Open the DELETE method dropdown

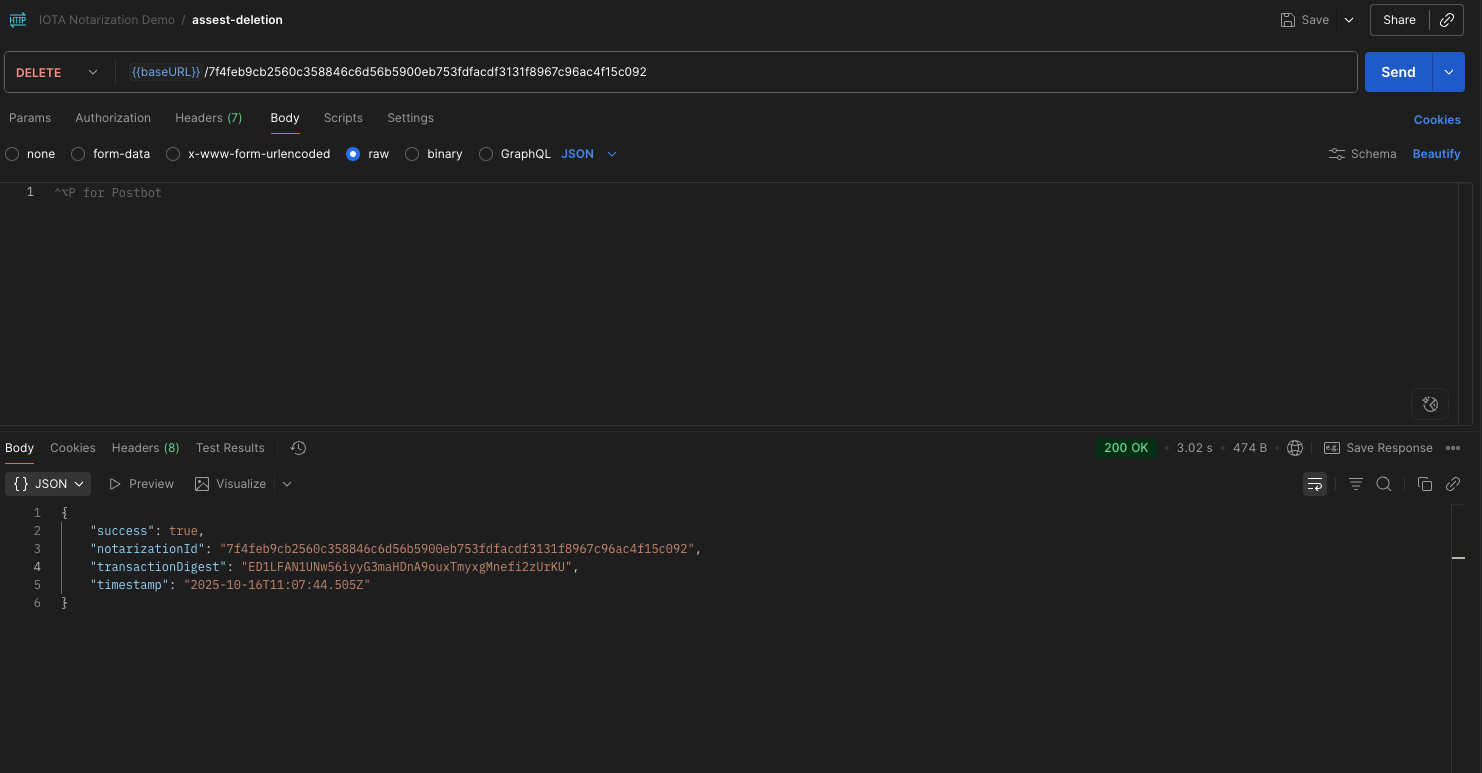pyautogui.click(x=57, y=72)
